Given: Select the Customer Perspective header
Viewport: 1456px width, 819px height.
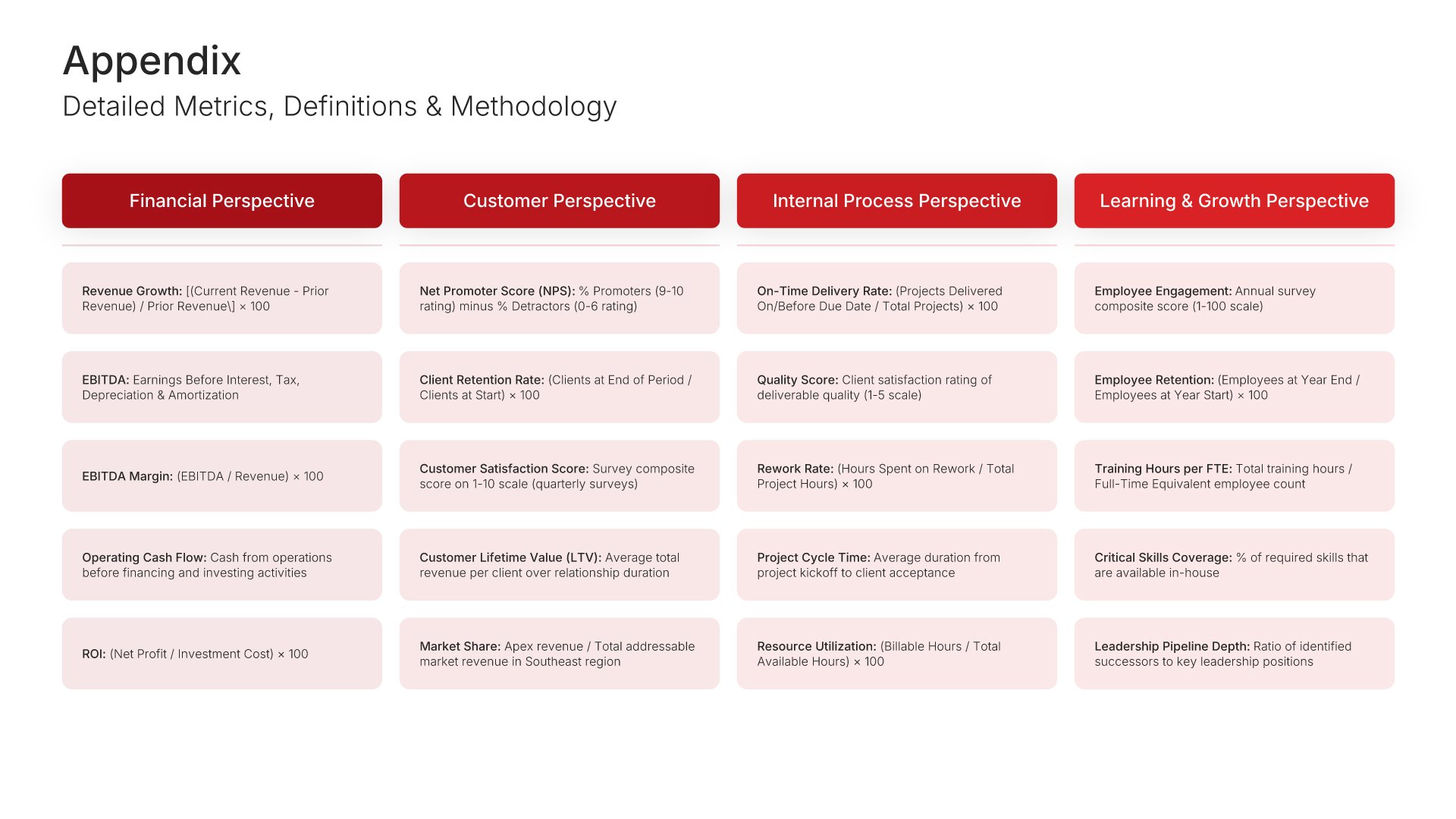Looking at the screenshot, I should 559,201.
